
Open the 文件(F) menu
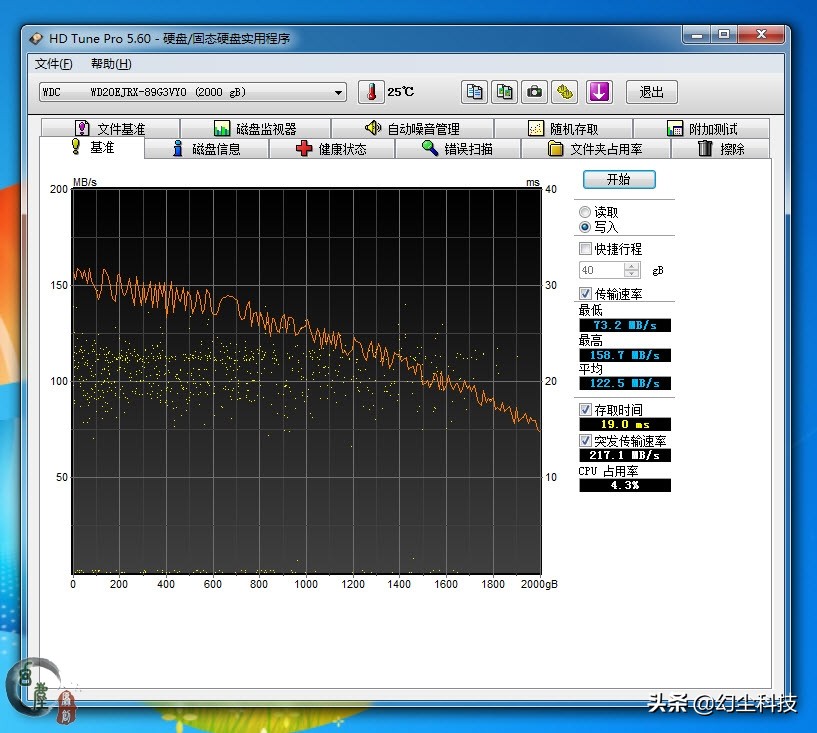(x=53, y=64)
